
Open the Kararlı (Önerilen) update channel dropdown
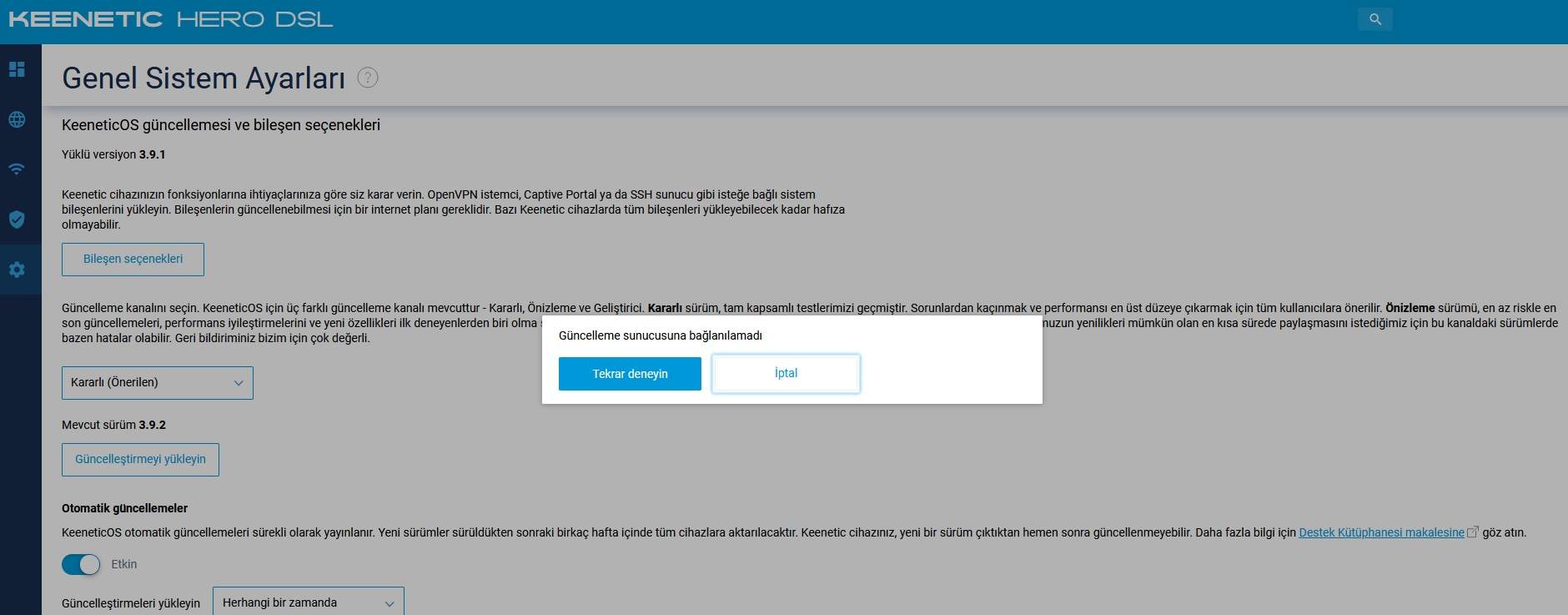[x=158, y=383]
